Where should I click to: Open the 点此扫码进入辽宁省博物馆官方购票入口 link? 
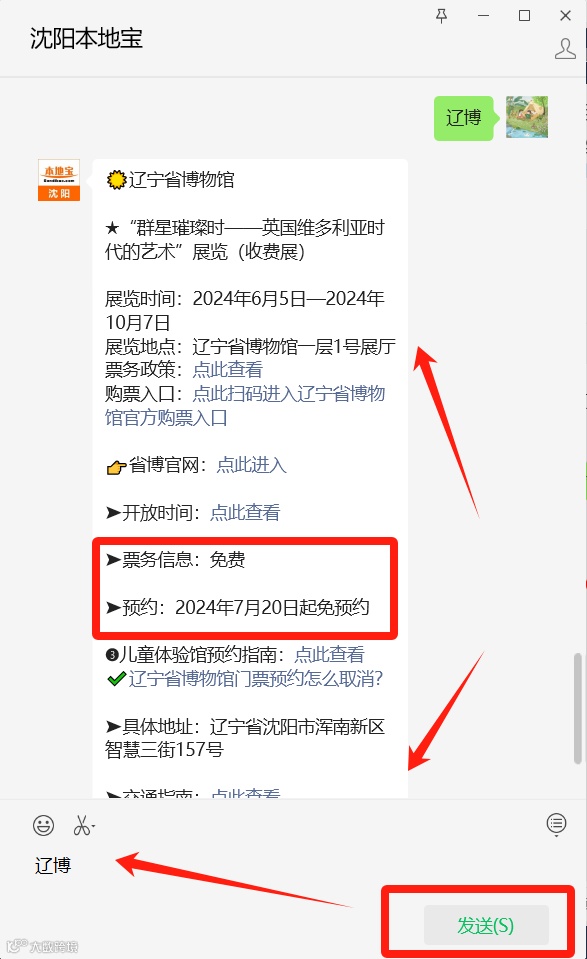pyautogui.click(x=245, y=405)
